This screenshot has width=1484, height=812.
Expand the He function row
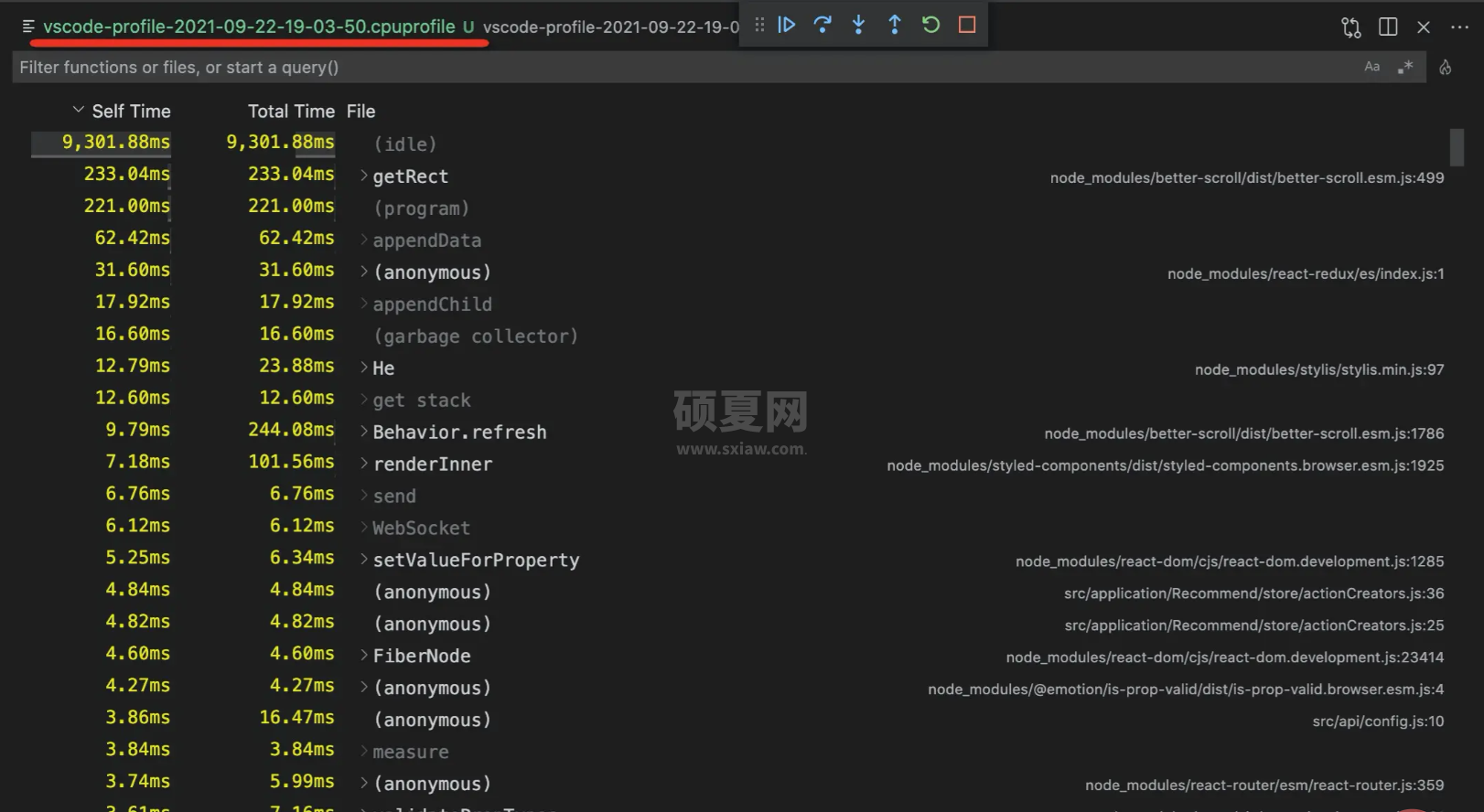[x=364, y=368]
